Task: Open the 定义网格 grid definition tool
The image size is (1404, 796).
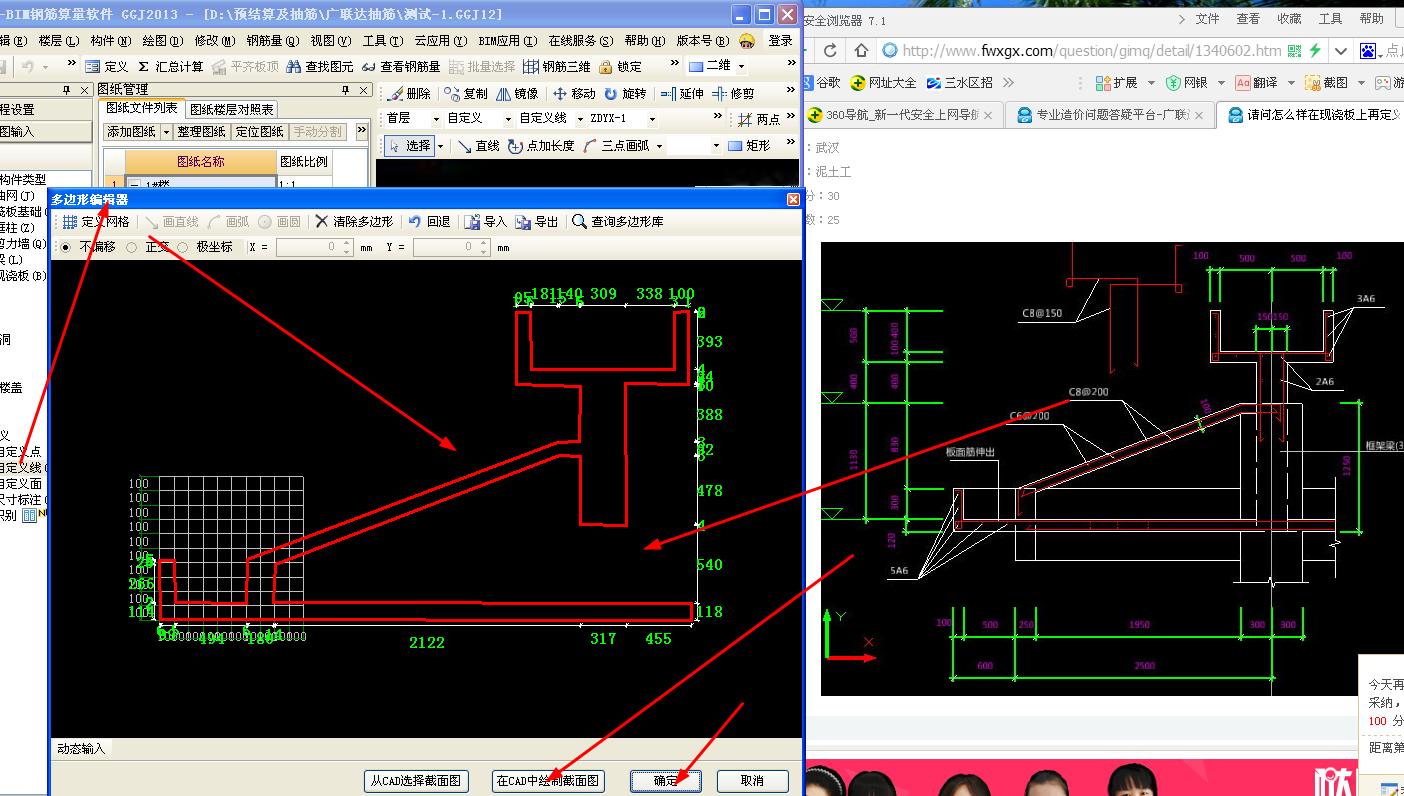Action: point(96,222)
